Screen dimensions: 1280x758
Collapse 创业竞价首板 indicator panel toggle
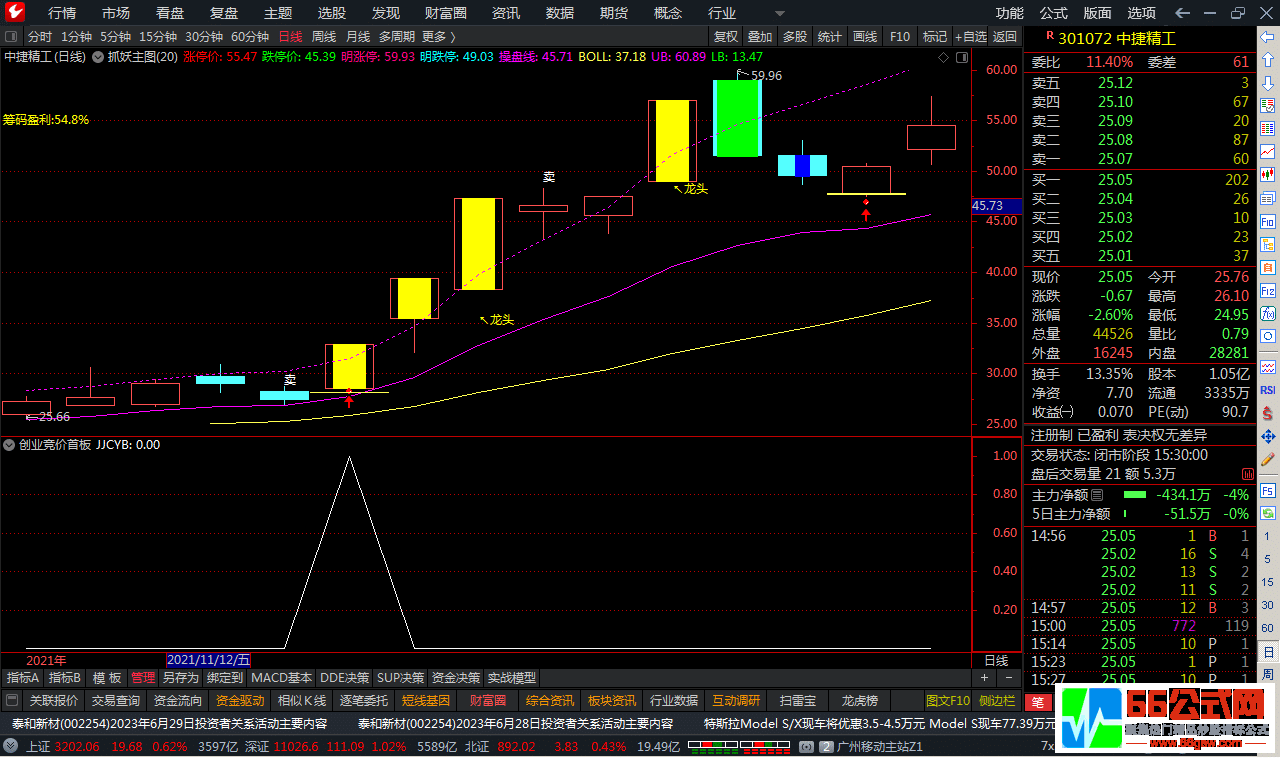(x=9, y=445)
